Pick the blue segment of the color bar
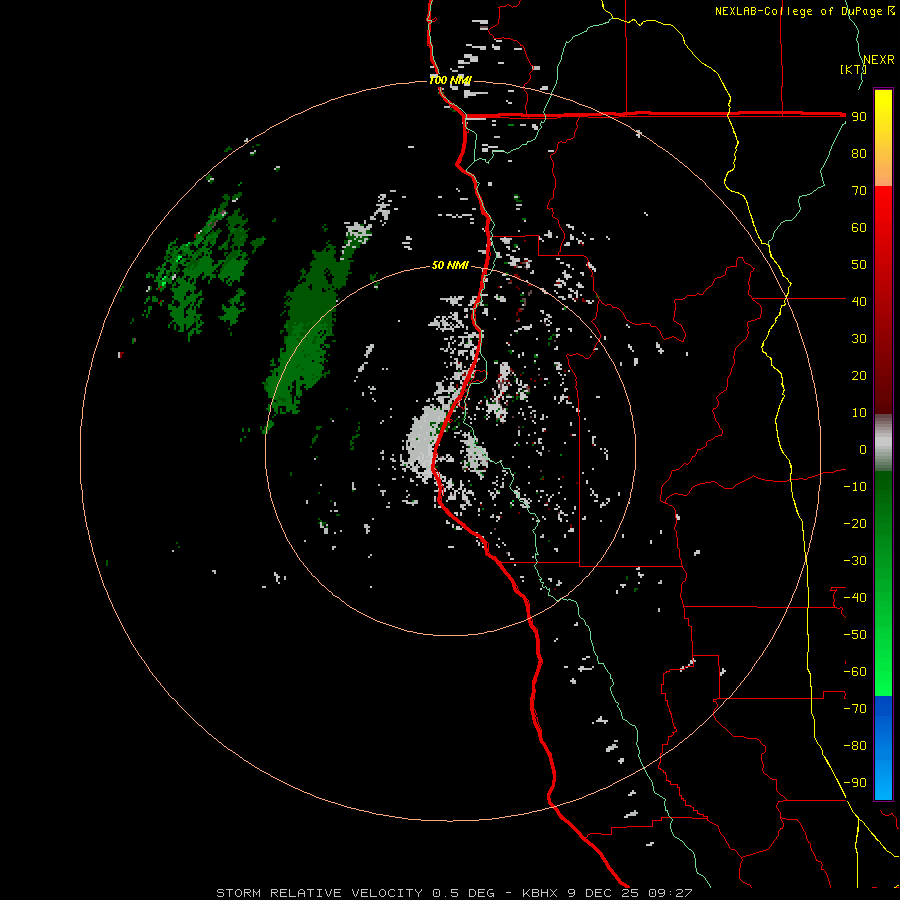 pos(883,748)
